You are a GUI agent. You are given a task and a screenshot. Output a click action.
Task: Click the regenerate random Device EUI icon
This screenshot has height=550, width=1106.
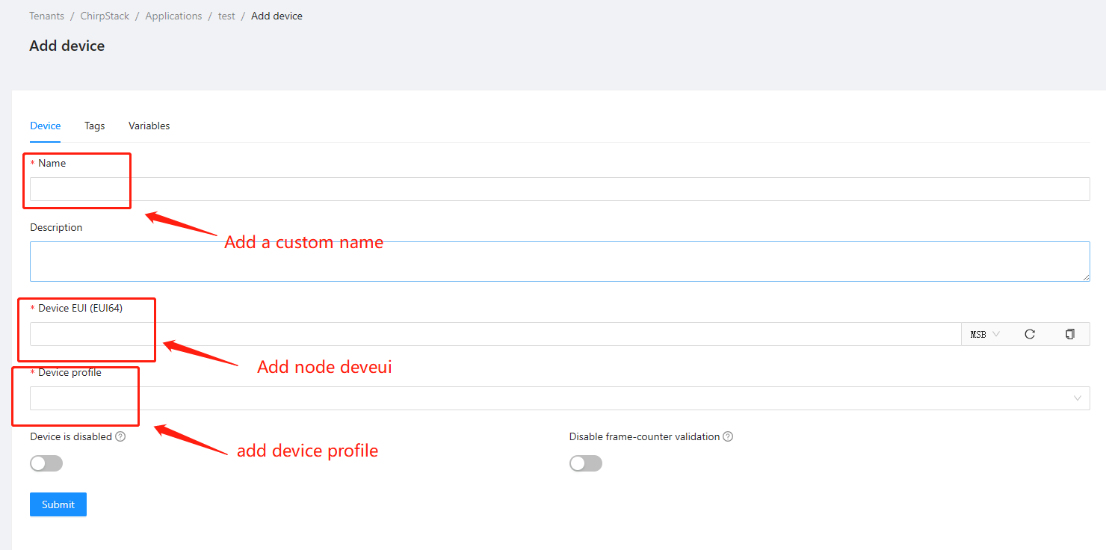(x=1029, y=334)
